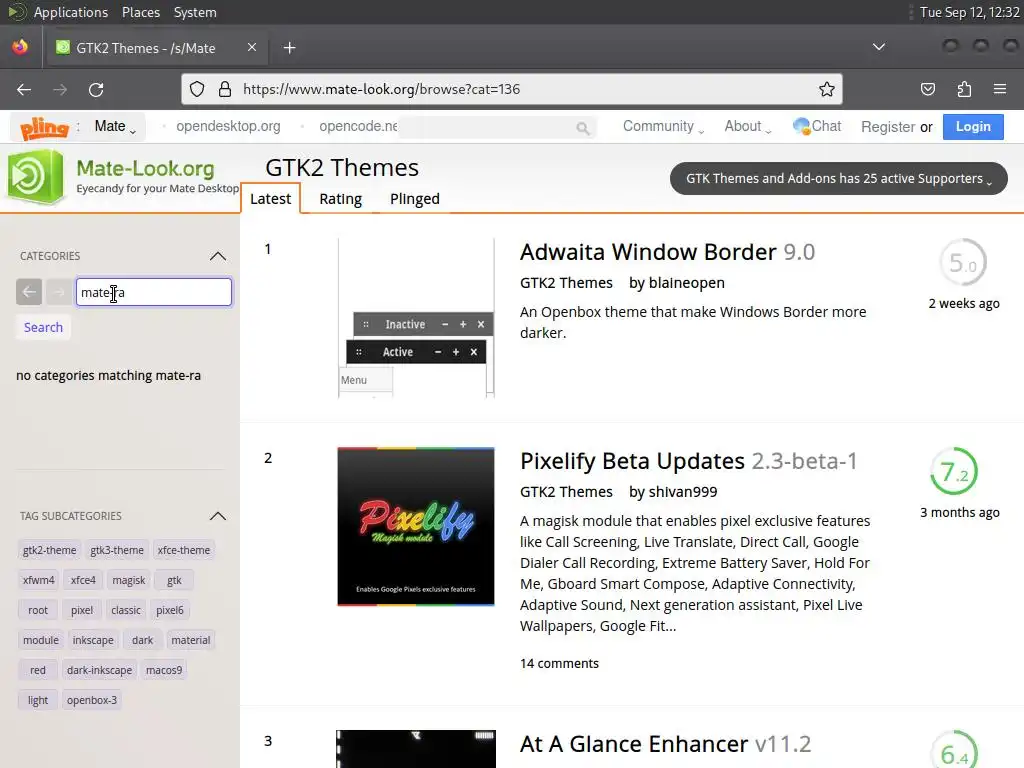Click the category filter text field
This screenshot has width=1024, height=768.
[153, 292]
